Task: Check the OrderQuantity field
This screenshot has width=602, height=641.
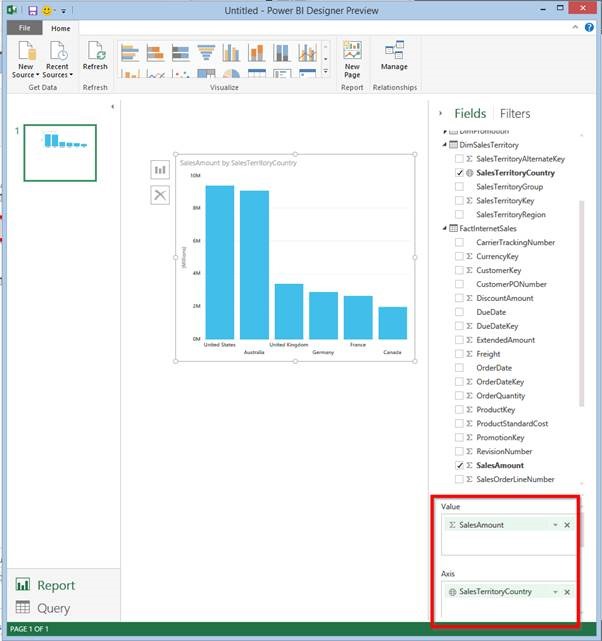Action: [x=459, y=396]
